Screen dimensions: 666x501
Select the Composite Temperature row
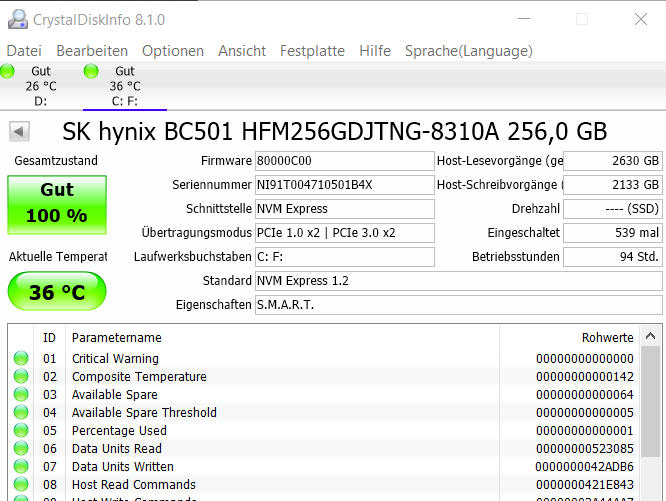325,377
